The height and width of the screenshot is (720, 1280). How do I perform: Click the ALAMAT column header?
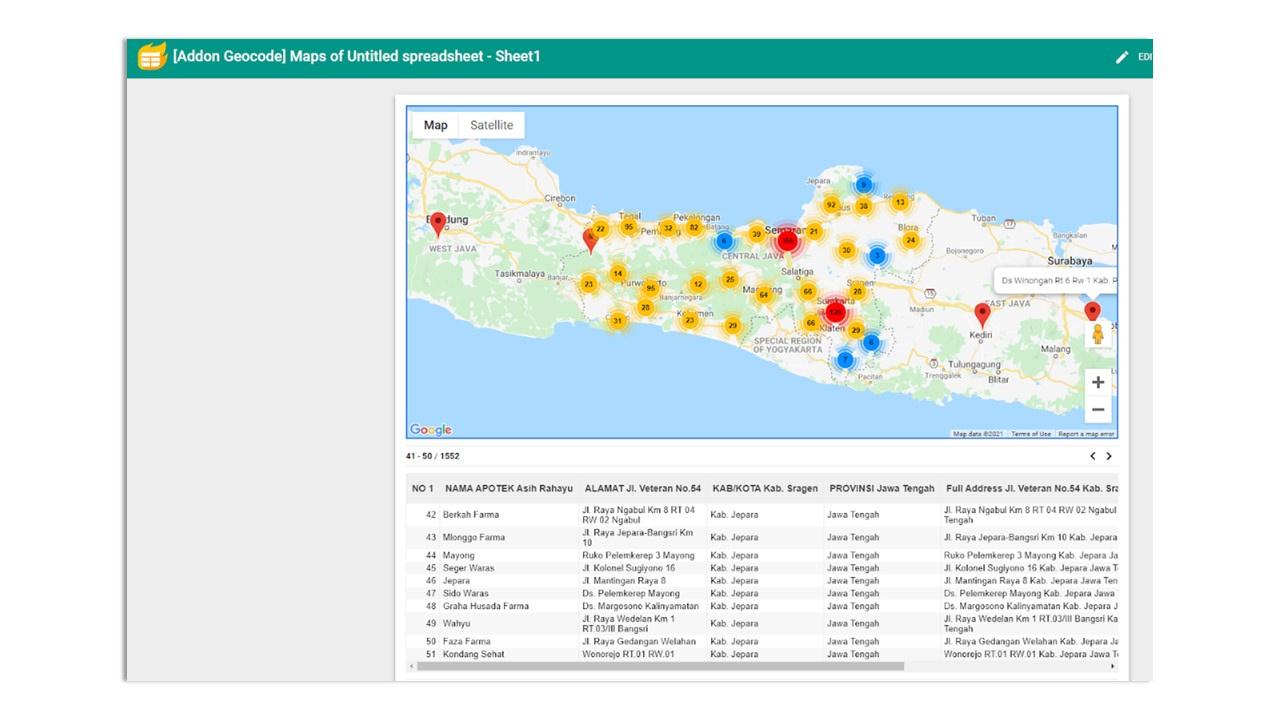tap(643, 489)
